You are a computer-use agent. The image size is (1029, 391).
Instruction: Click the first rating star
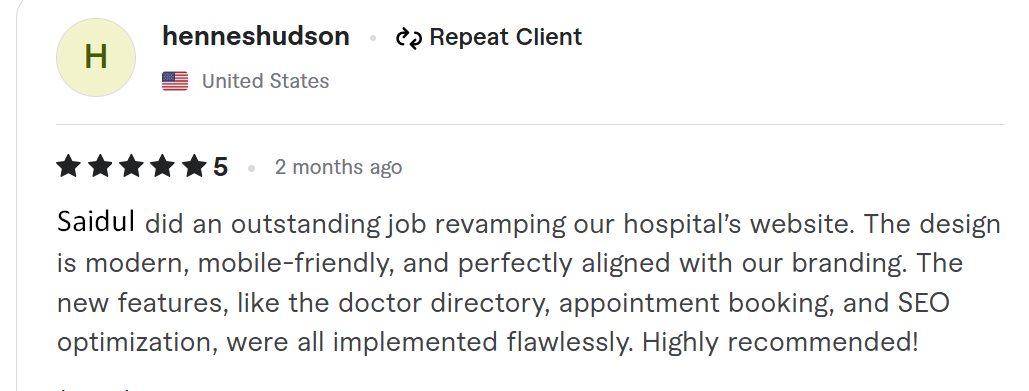coord(68,167)
